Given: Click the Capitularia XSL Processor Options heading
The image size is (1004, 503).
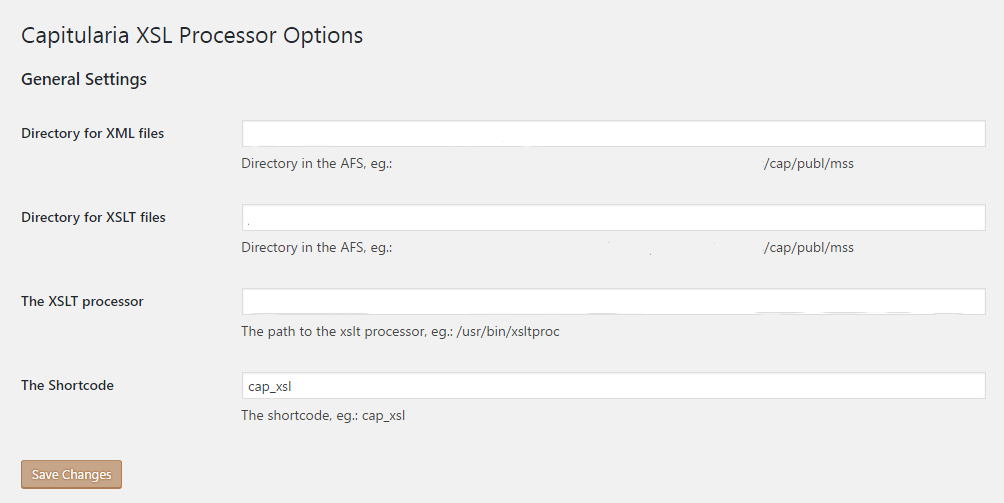Looking at the screenshot, I should coord(192,35).
